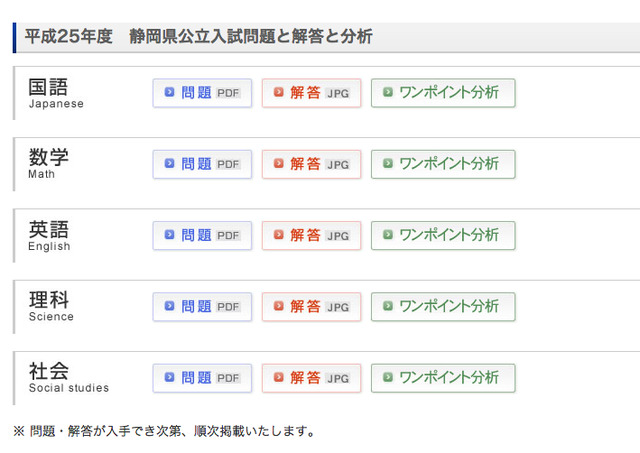Click the JPG label in Science 解答 button
640x453 pixels.
(x=338, y=307)
